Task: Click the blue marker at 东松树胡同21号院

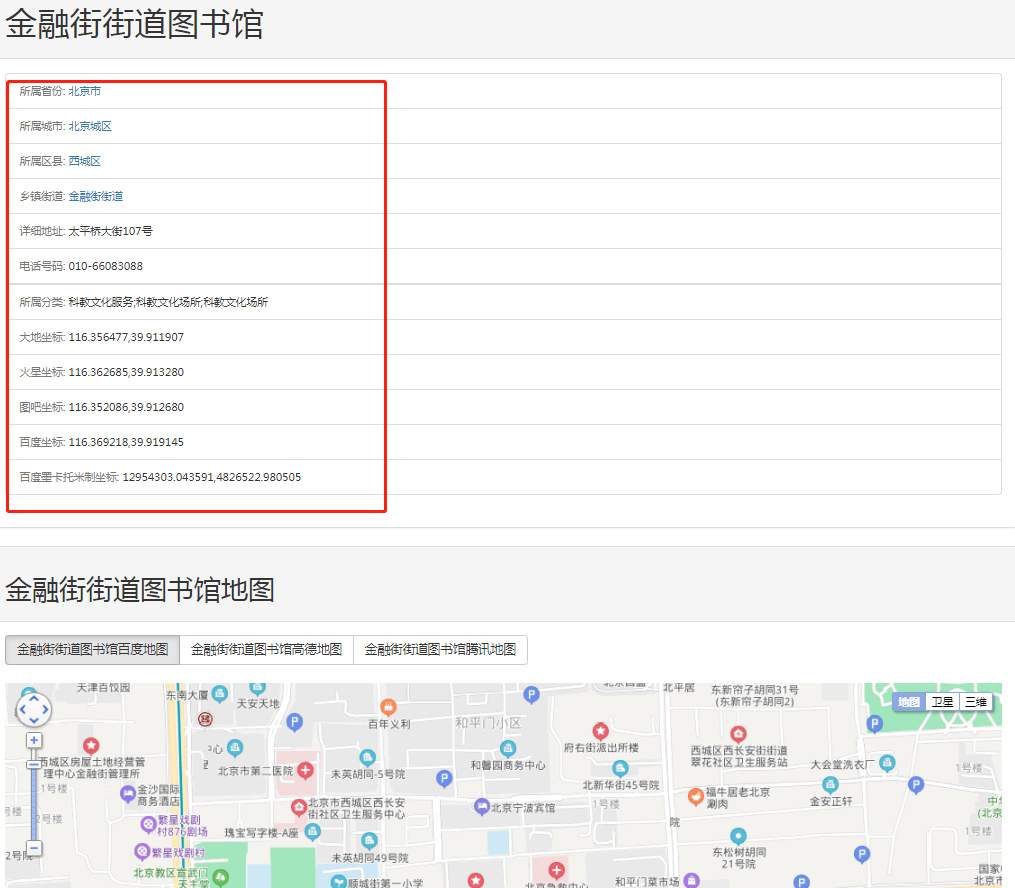Action: (x=738, y=834)
